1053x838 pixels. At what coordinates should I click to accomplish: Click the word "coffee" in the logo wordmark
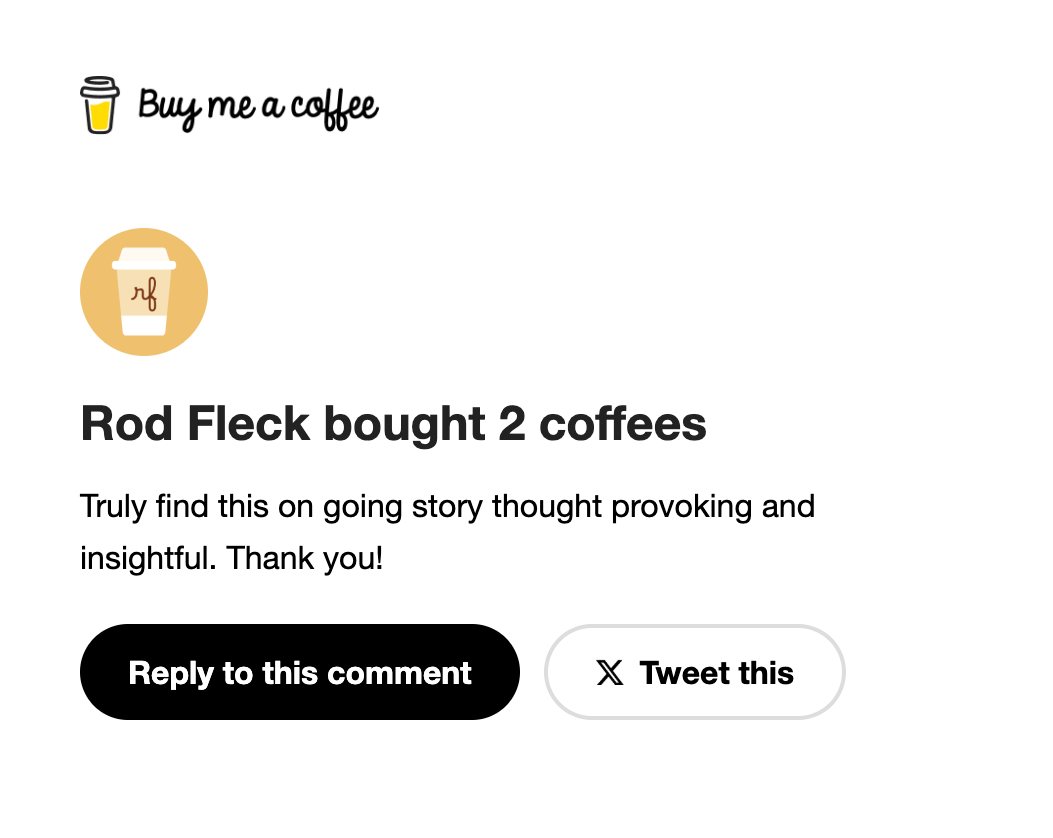tap(334, 106)
